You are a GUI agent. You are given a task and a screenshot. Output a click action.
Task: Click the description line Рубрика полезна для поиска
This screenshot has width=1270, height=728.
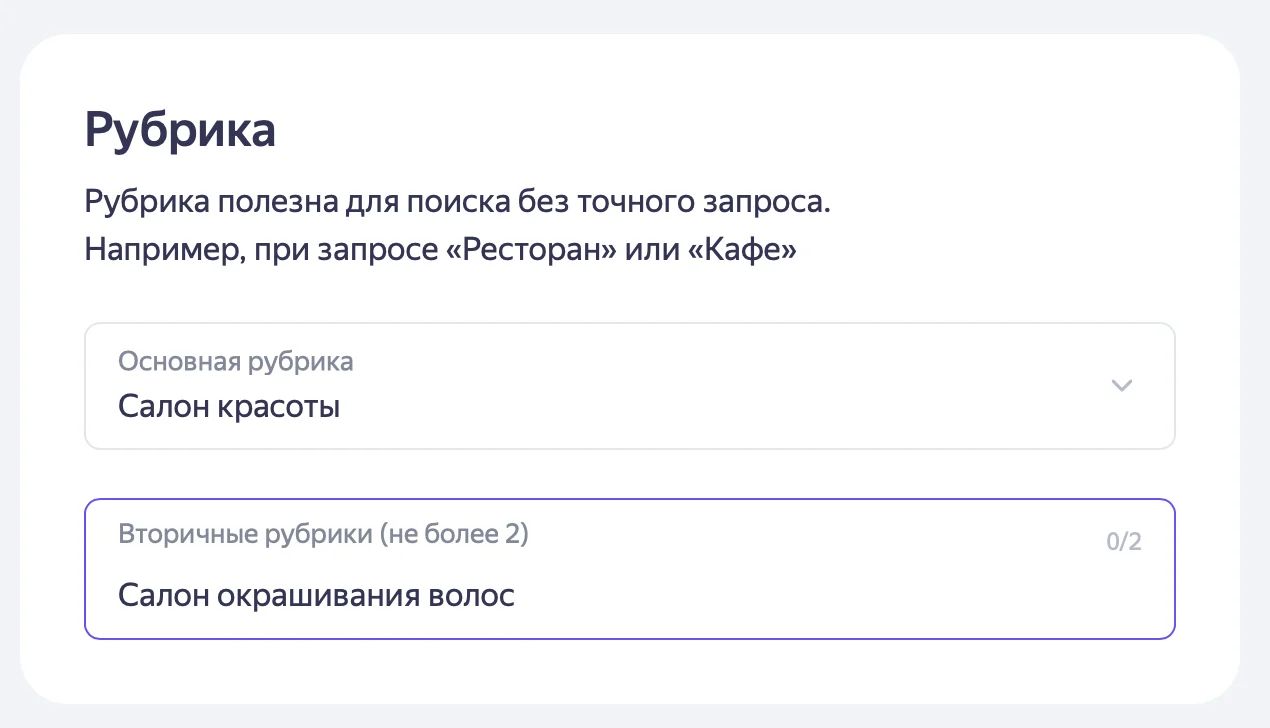458,202
